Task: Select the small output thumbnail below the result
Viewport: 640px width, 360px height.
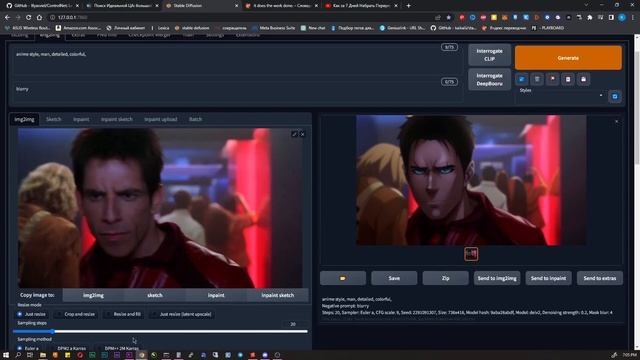Action: coord(471,254)
